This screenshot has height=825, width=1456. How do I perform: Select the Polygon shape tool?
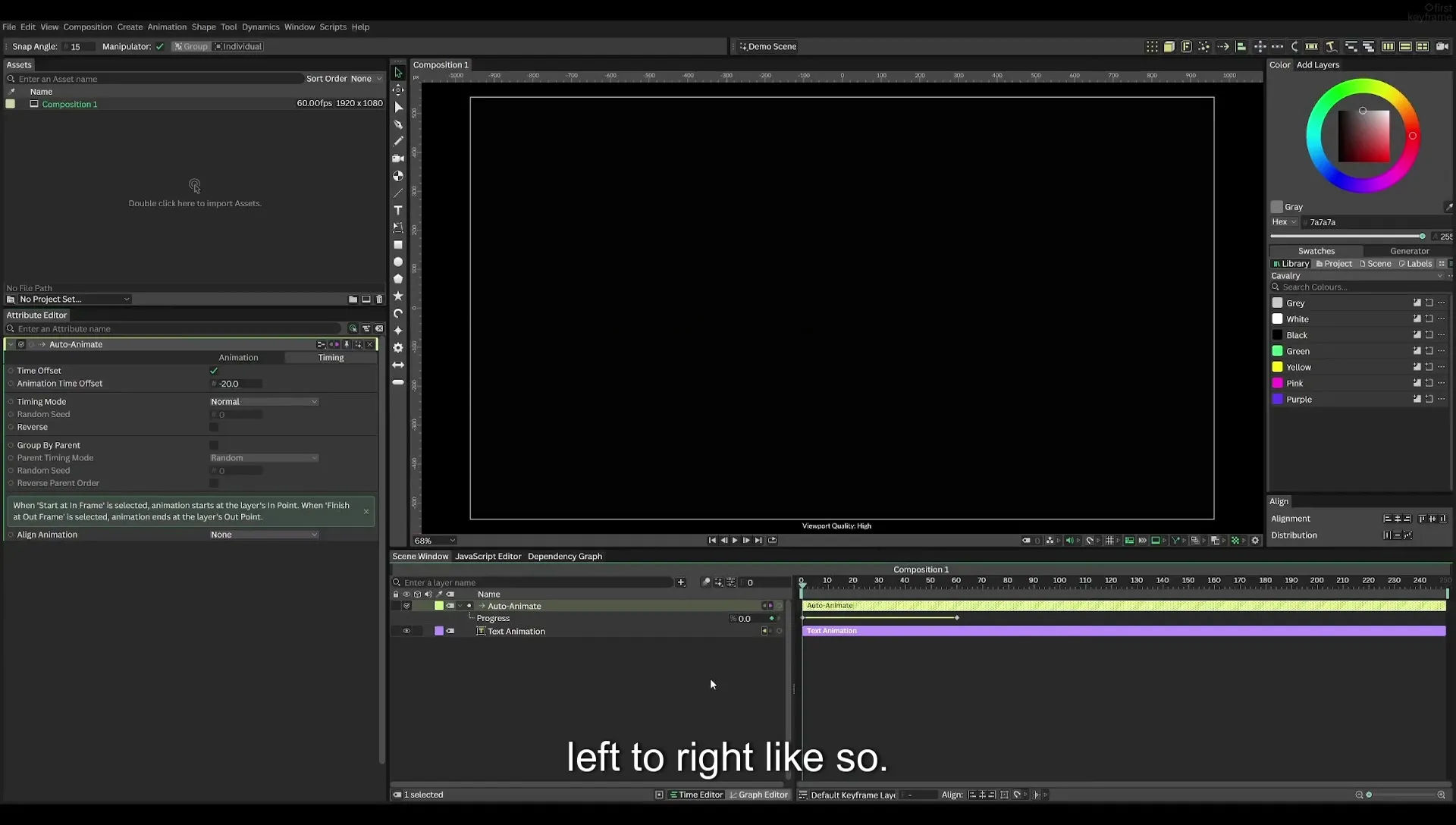[397, 279]
